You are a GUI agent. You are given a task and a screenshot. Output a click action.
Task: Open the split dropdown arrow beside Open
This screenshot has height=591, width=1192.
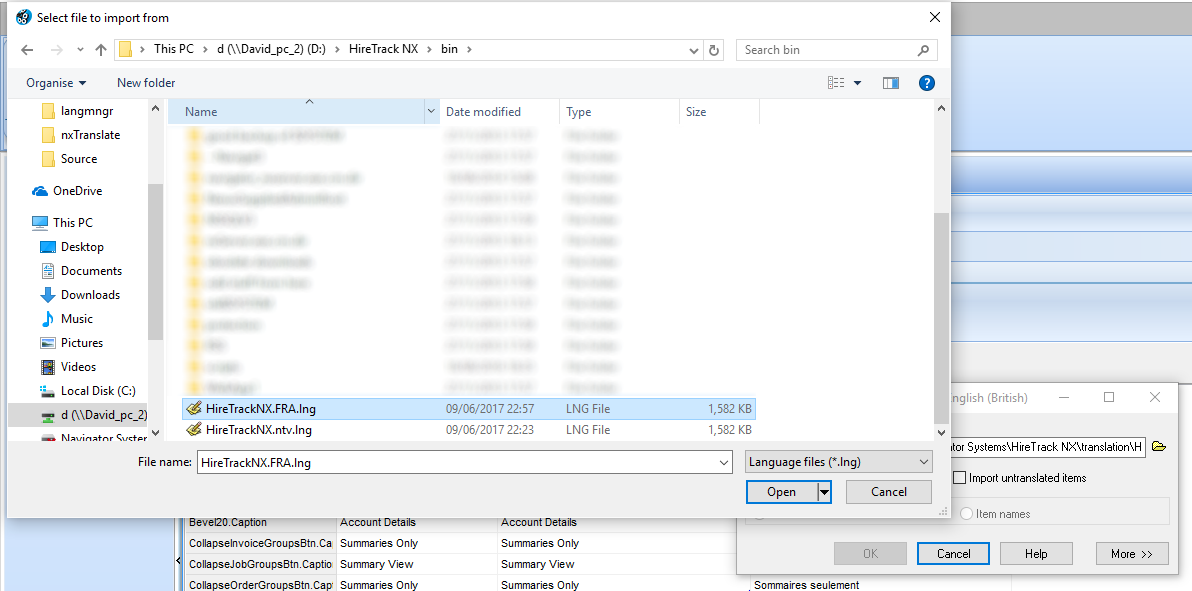(822, 491)
